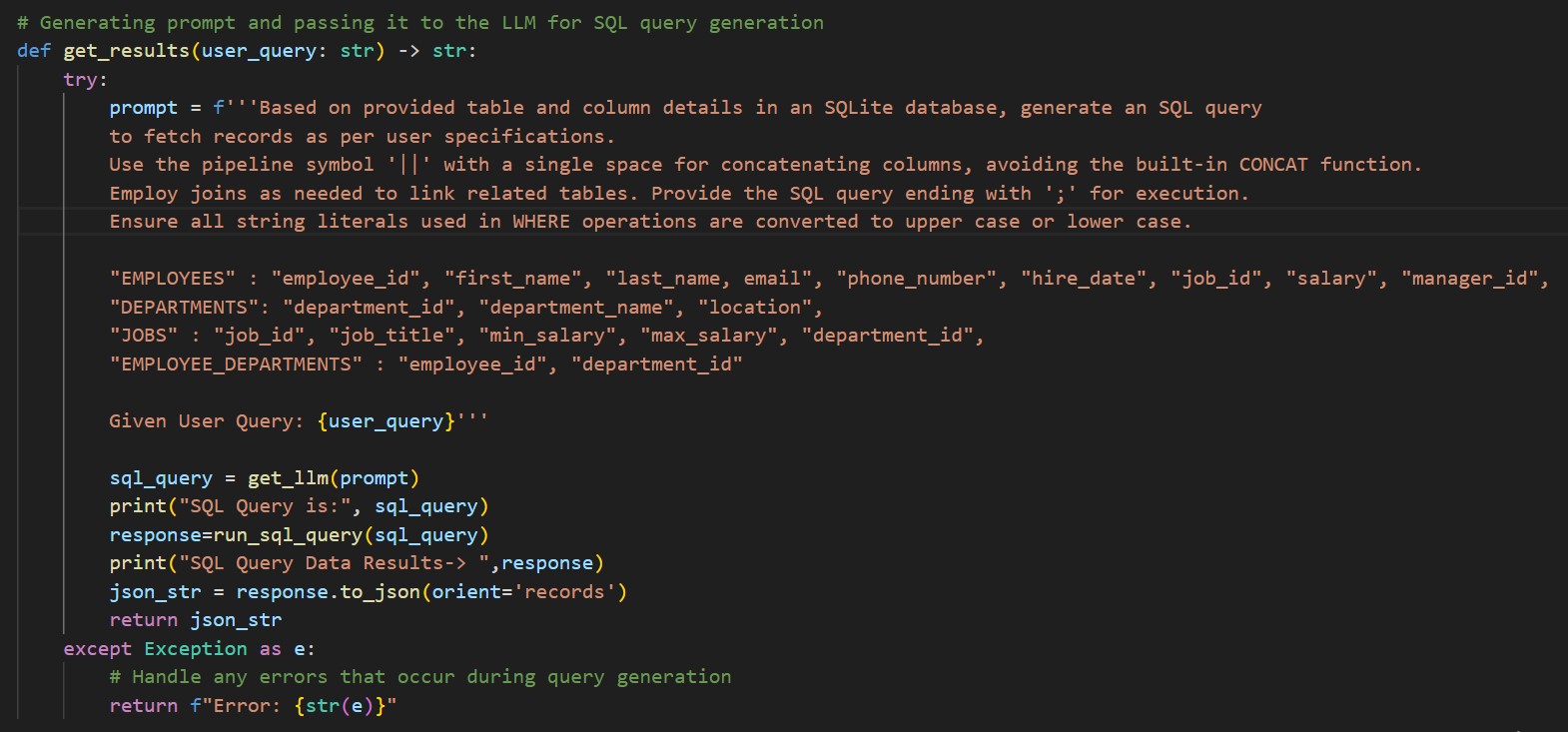Click the "EMPLOYEES" table name string
Image resolution: width=1568 pixels, height=732 pixels.
[173, 279]
